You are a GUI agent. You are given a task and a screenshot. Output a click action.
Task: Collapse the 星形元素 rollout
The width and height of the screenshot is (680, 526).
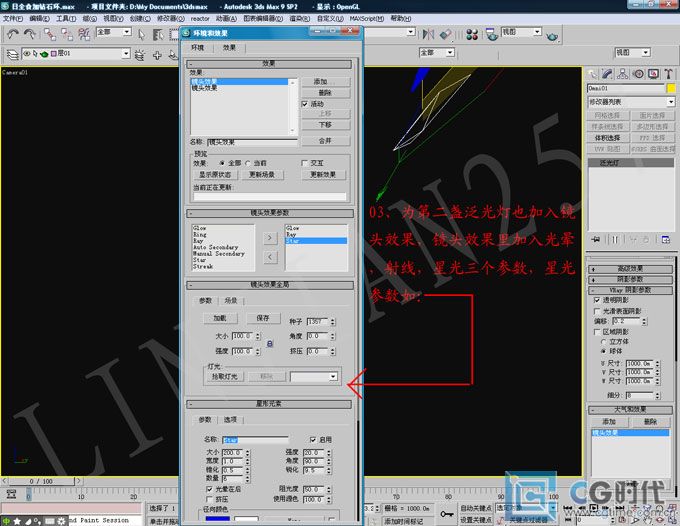tap(269, 404)
